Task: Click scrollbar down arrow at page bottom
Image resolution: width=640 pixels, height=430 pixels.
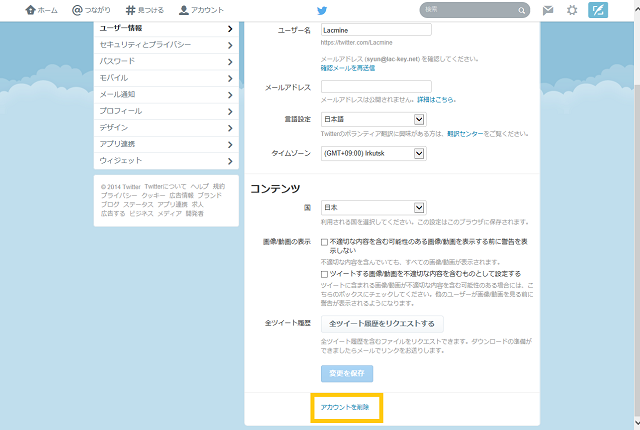Action: click(x=637, y=423)
